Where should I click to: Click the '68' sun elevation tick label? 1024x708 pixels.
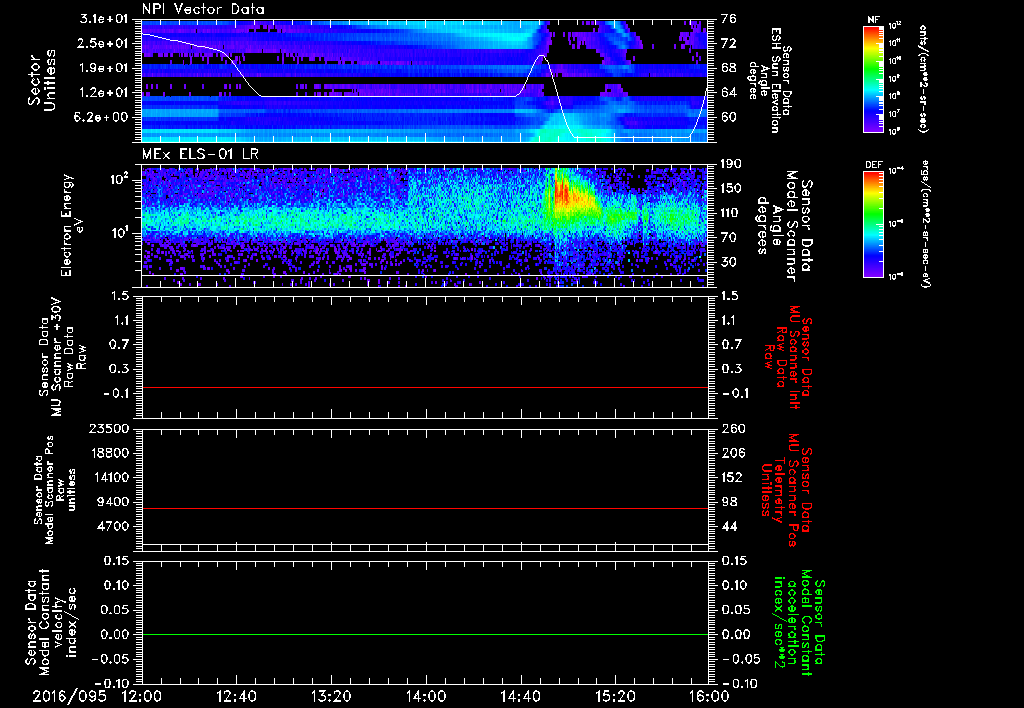coord(729,68)
